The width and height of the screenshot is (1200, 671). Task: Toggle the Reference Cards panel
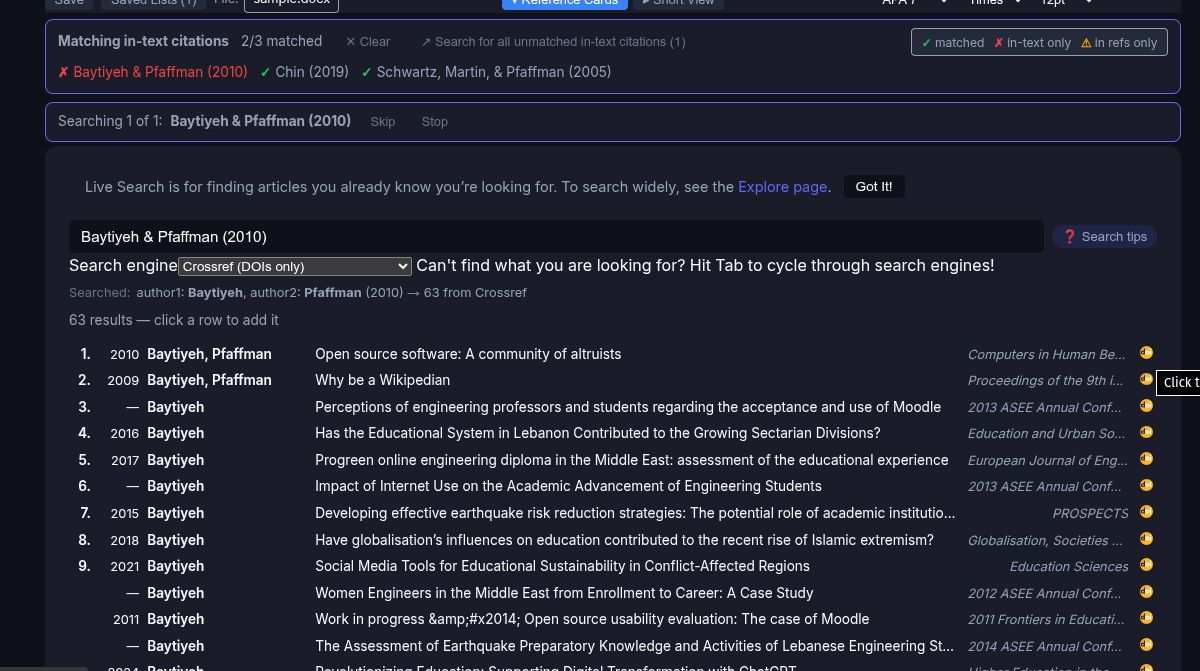564,4
